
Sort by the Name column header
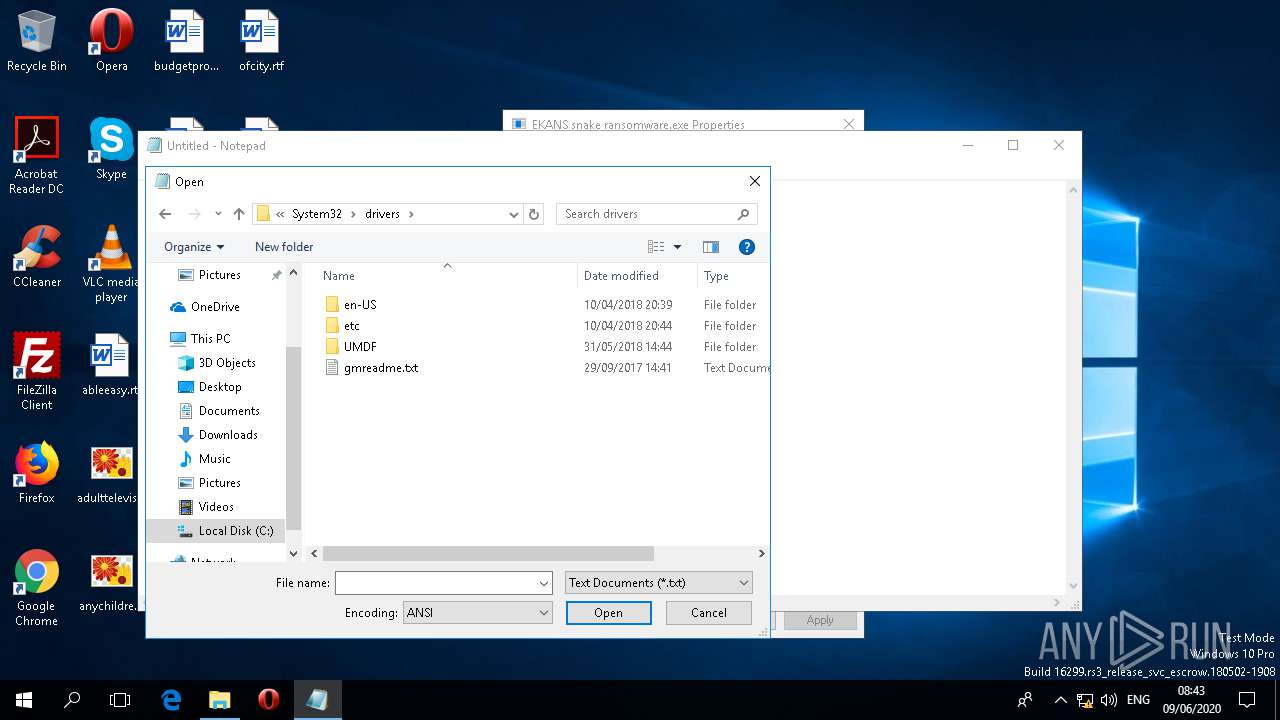(339, 276)
